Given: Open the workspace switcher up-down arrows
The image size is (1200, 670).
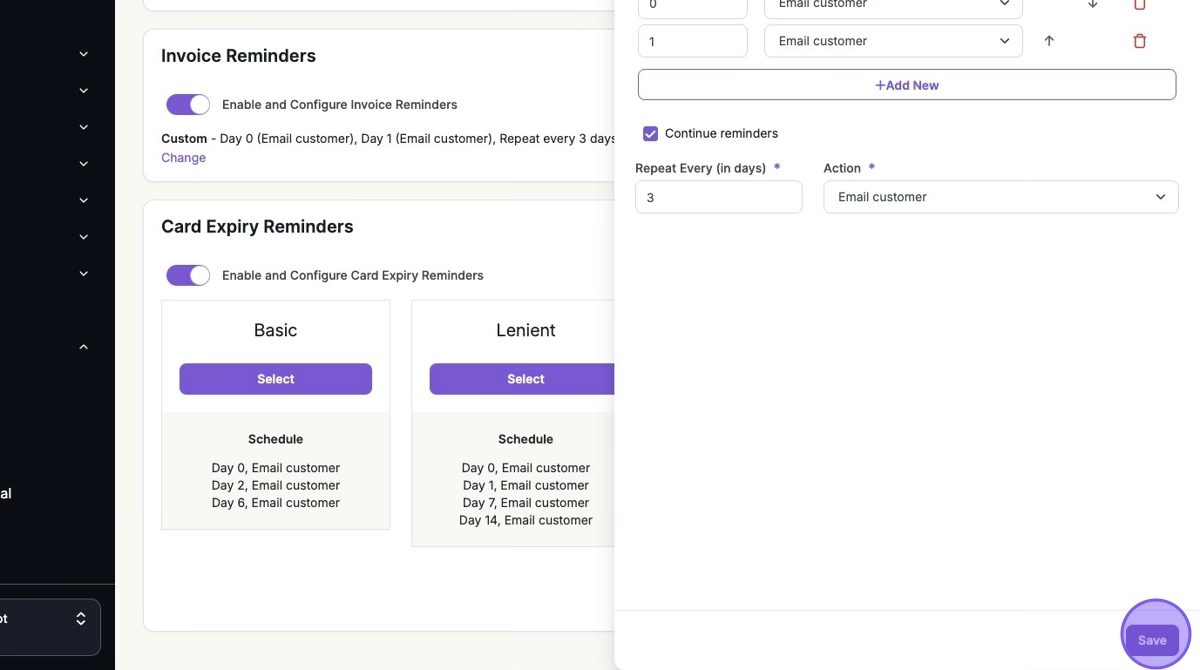Looking at the screenshot, I should point(81,619).
